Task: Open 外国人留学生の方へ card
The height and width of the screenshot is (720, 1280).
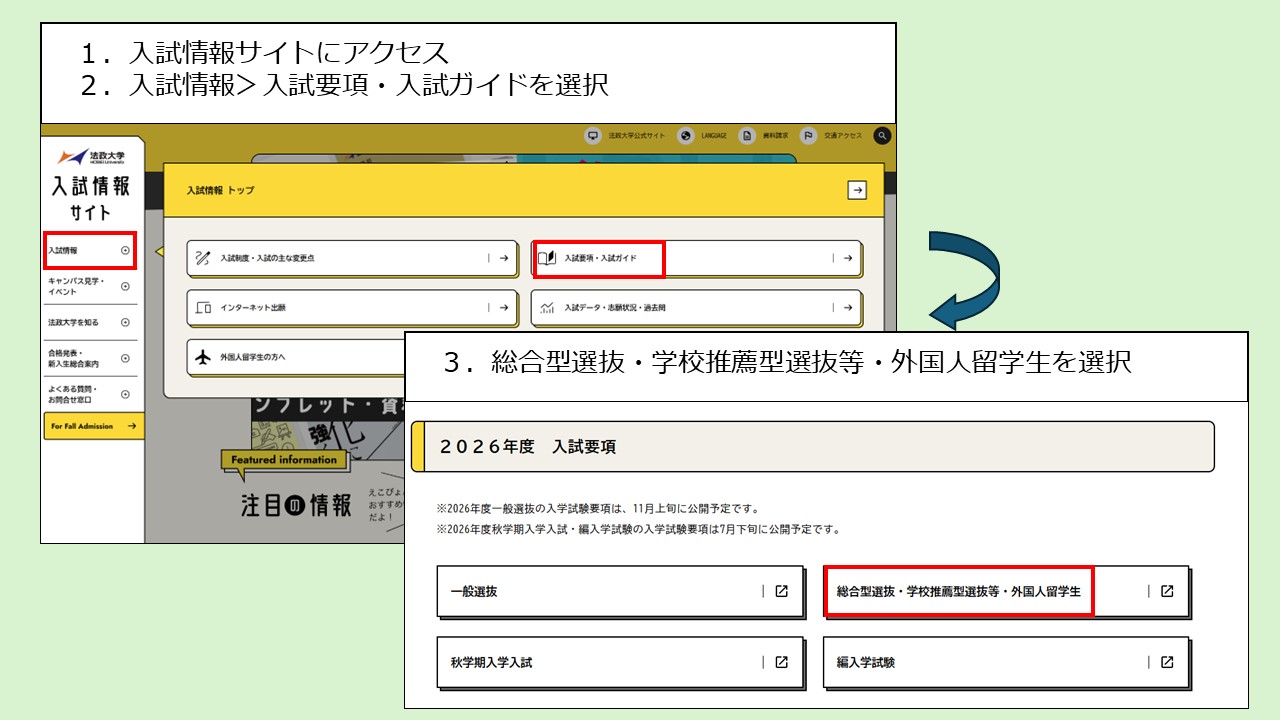Action: pos(295,357)
